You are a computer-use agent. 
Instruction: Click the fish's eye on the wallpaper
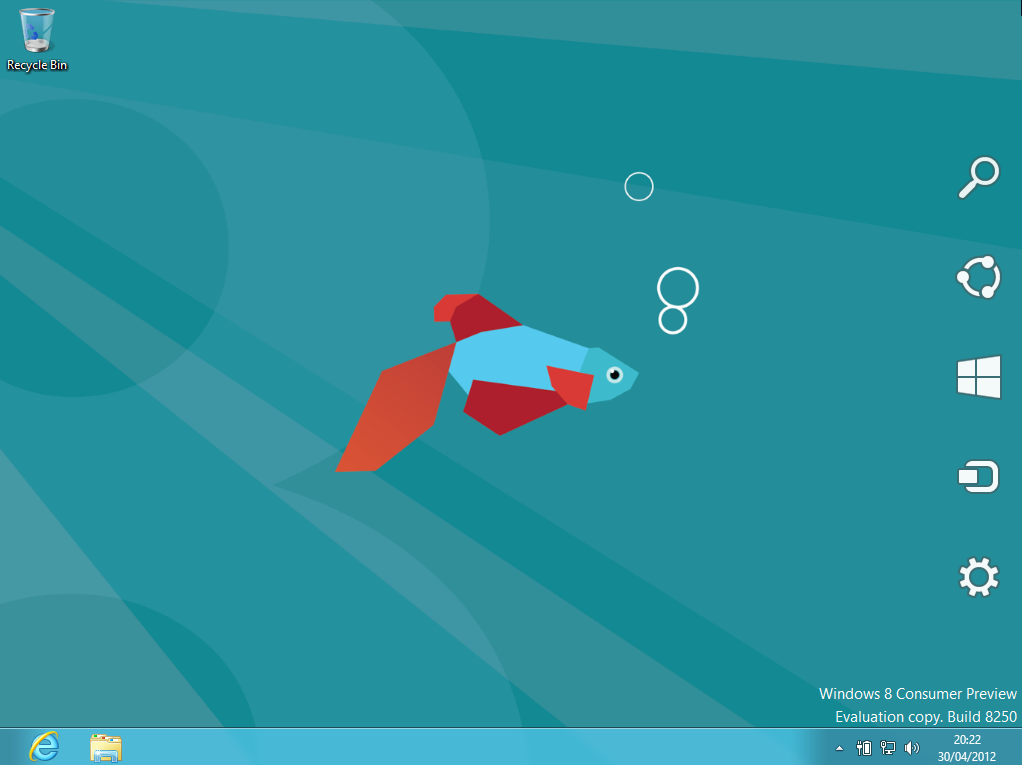(614, 375)
